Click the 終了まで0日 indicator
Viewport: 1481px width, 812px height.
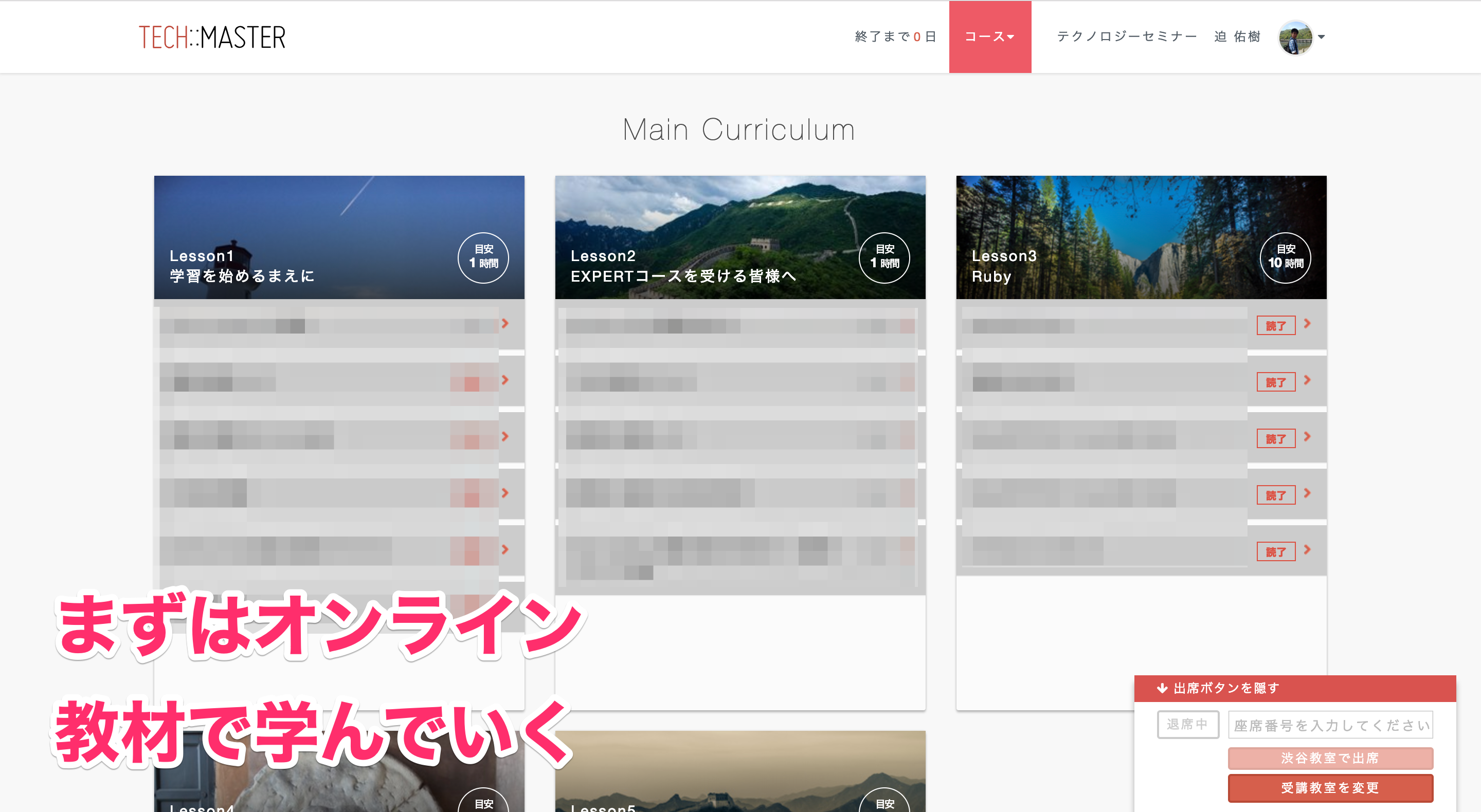(895, 37)
